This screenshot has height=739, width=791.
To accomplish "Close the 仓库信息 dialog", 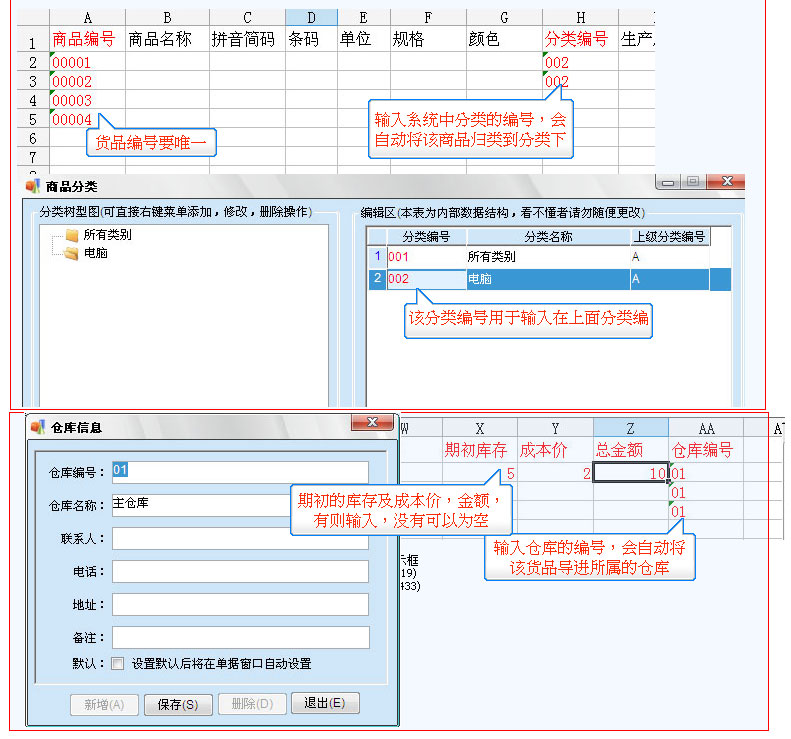I will pyautogui.click(x=371, y=422).
